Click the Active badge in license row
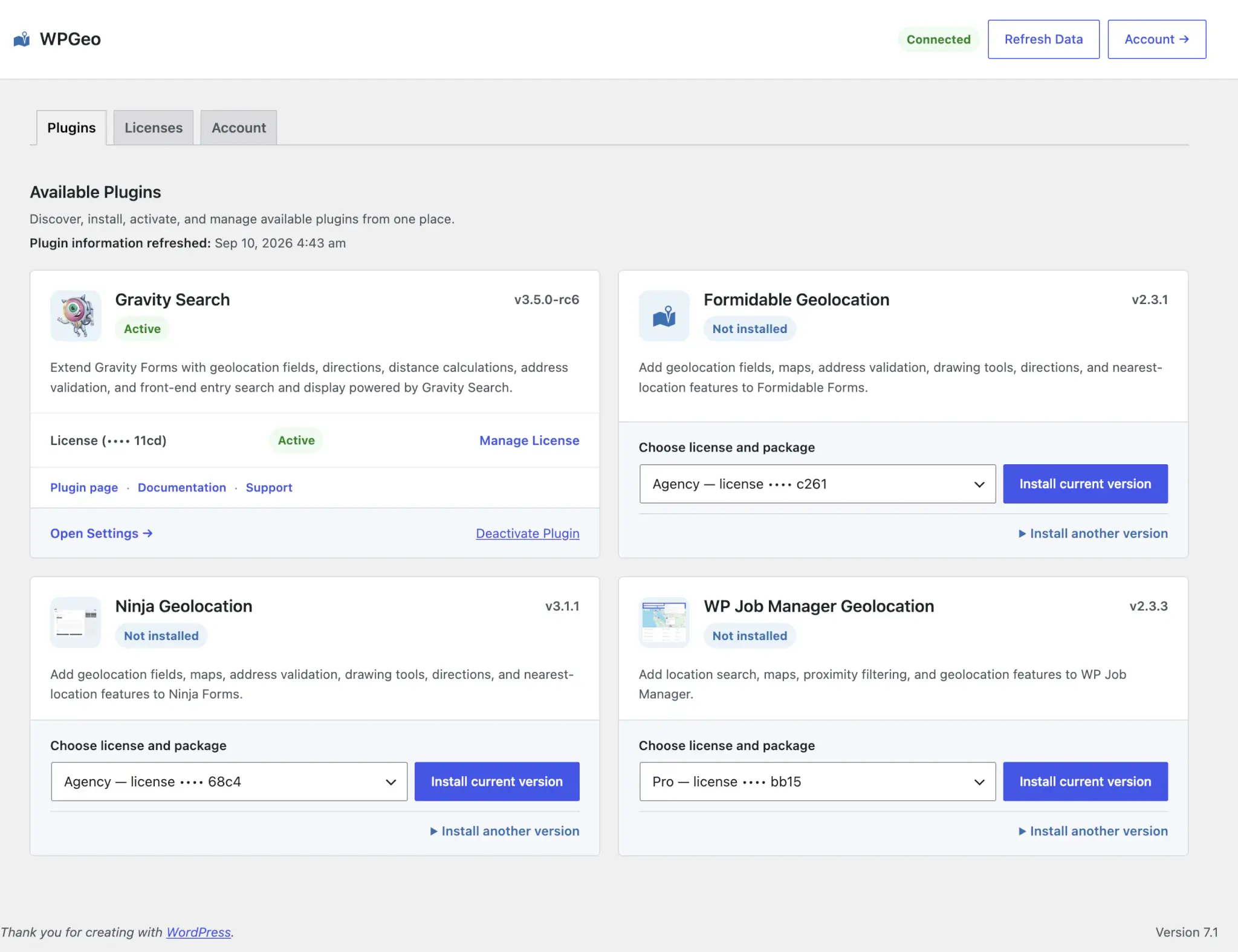The width and height of the screenshot is (1238, 952). point(296,440)
